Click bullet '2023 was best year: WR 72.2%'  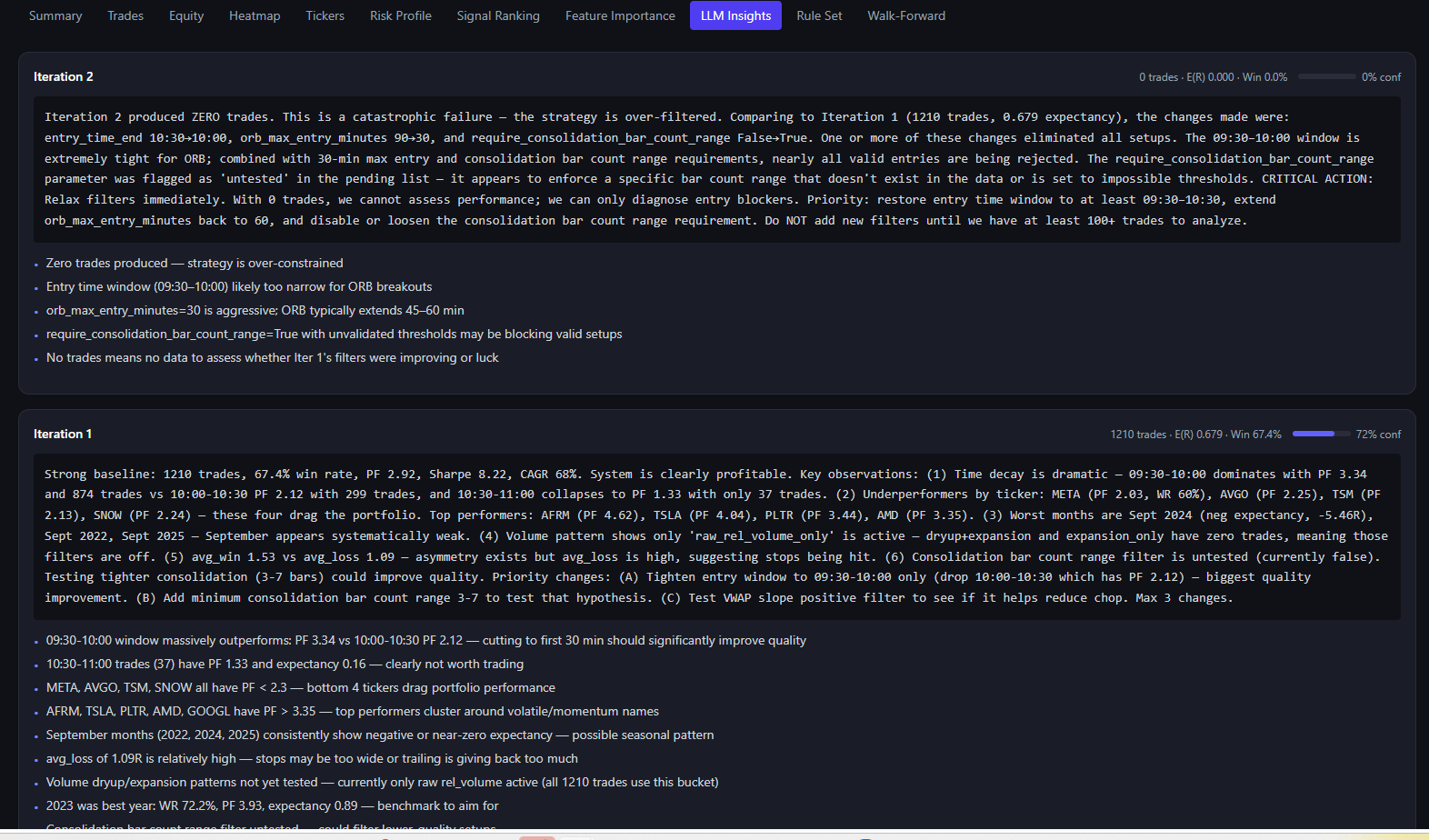(x=273, y=805)
